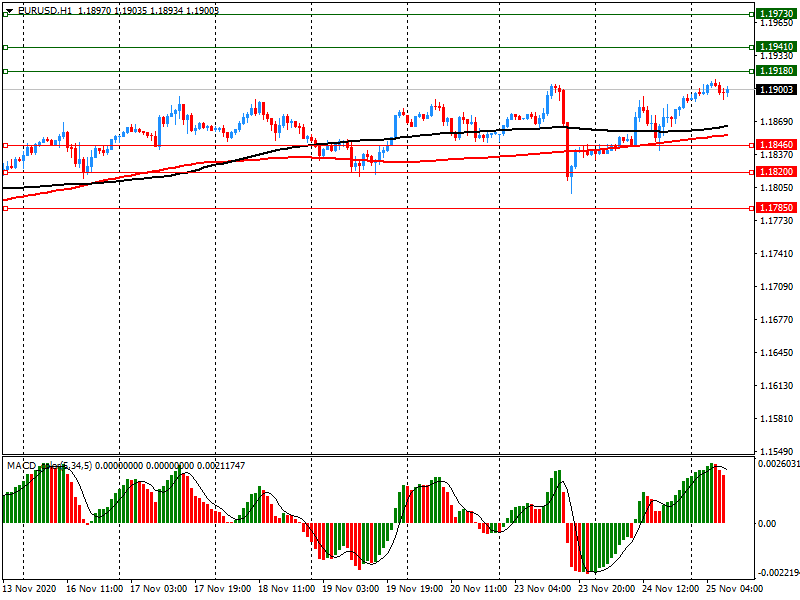Click the 1.16770 price scale value
This screenshot has width=800, height=600.
click(x=777, y=320)
